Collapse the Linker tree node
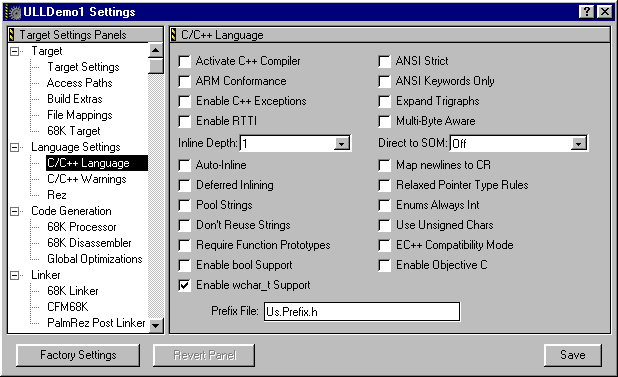The image size is (618, 377). pos(15,275)
